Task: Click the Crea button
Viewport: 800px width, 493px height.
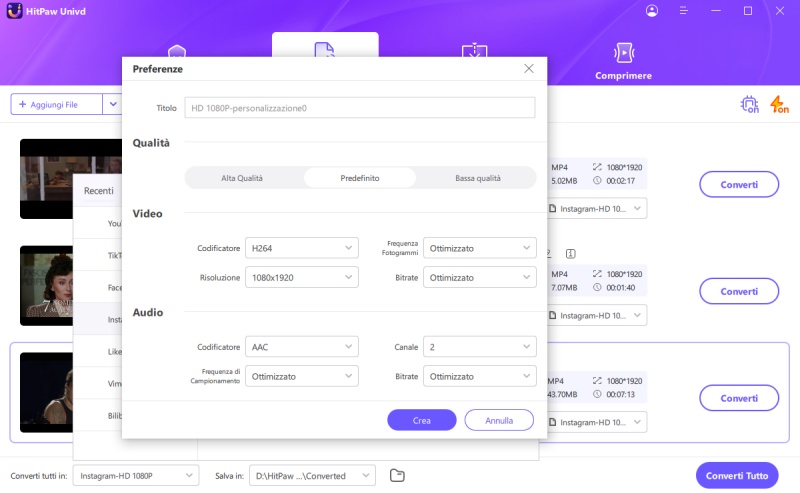Action: click(421, 420)
